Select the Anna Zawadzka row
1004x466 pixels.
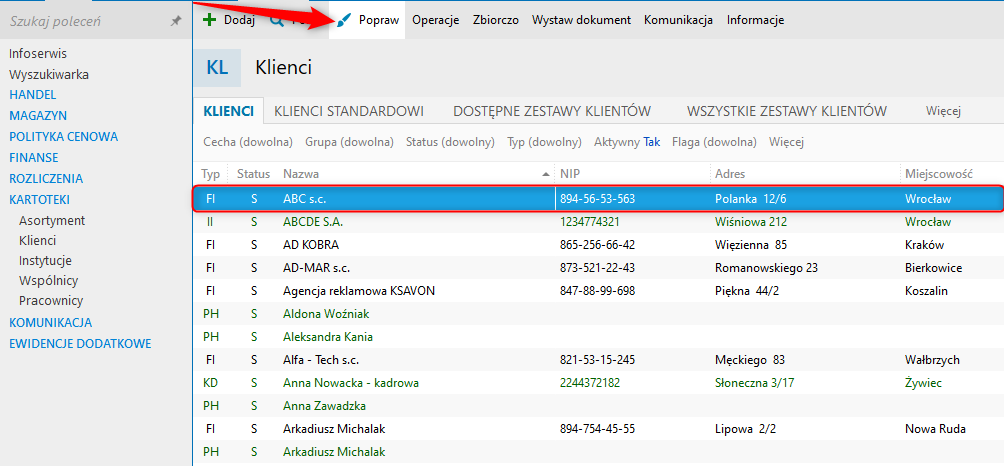598,406
